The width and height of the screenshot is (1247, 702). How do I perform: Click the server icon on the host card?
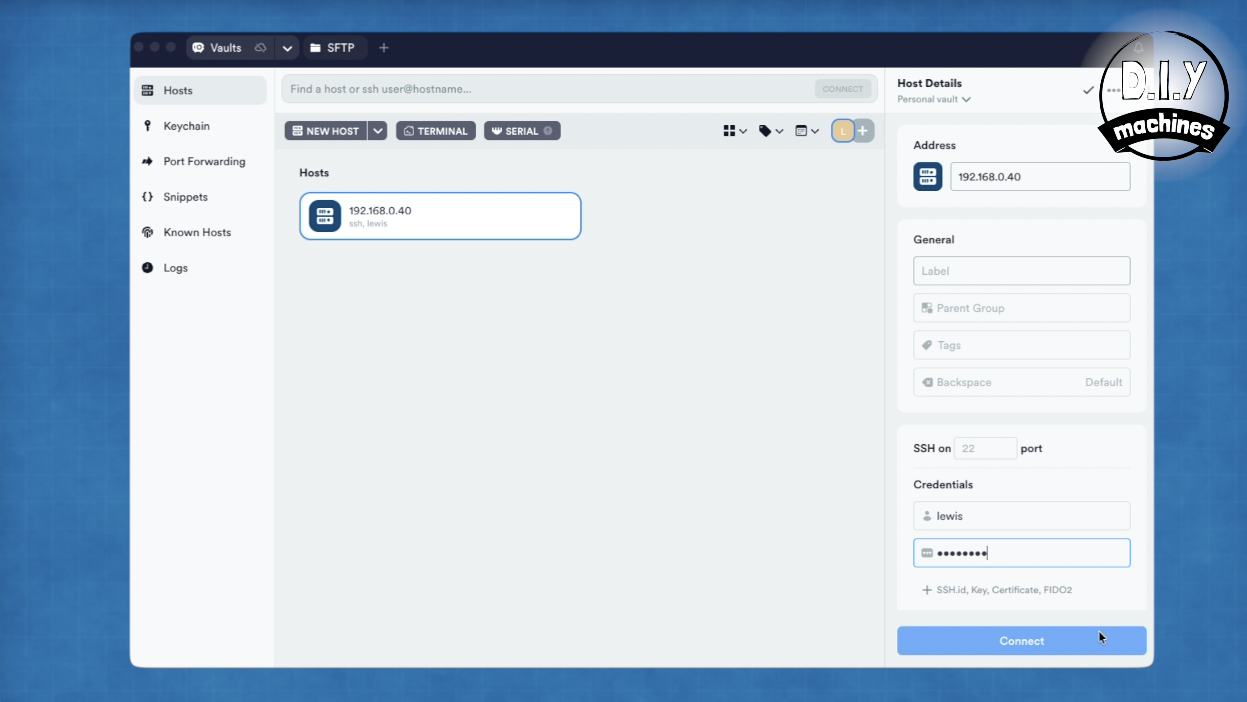325,216
